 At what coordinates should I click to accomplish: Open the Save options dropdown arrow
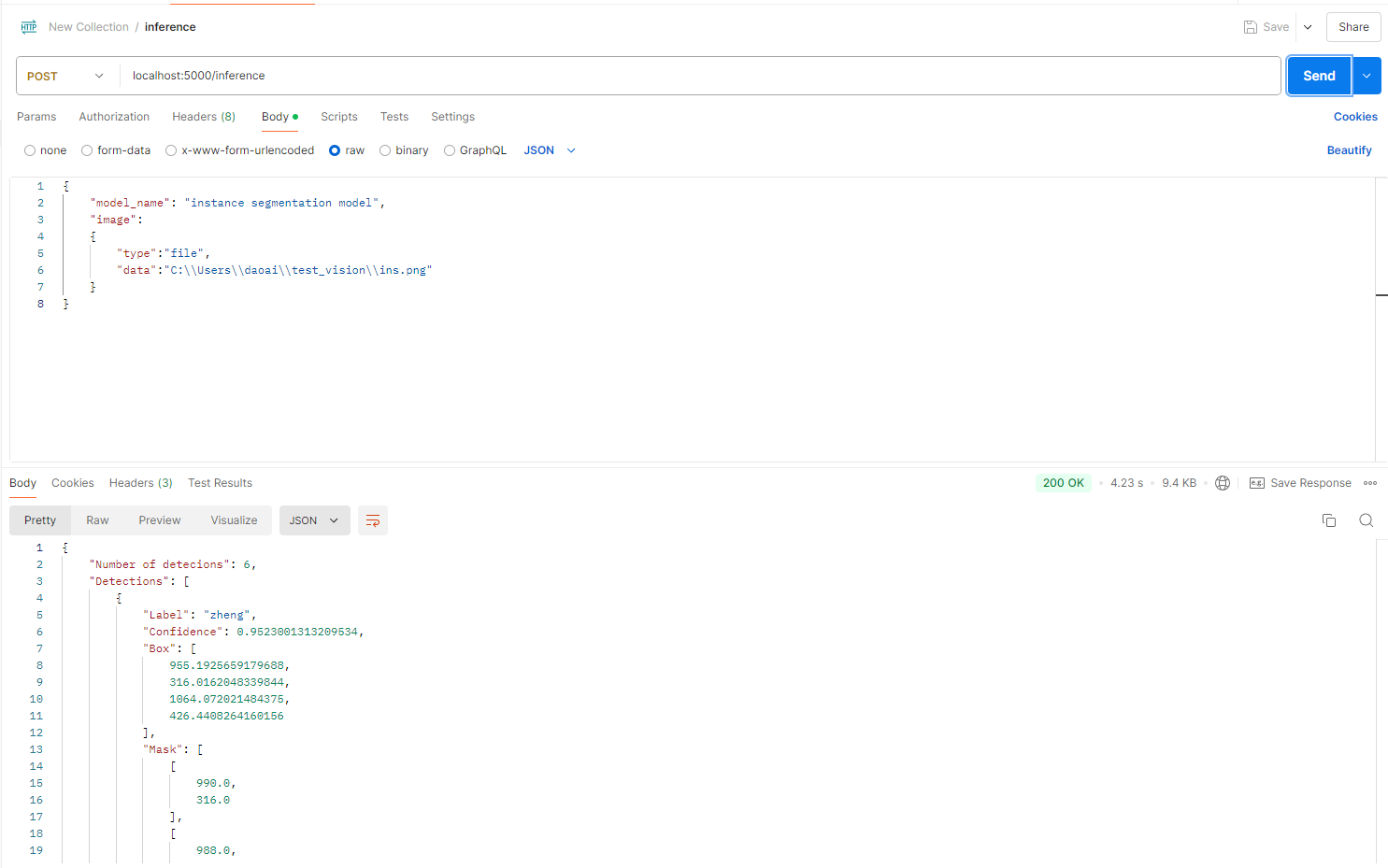click(1308, 27)
